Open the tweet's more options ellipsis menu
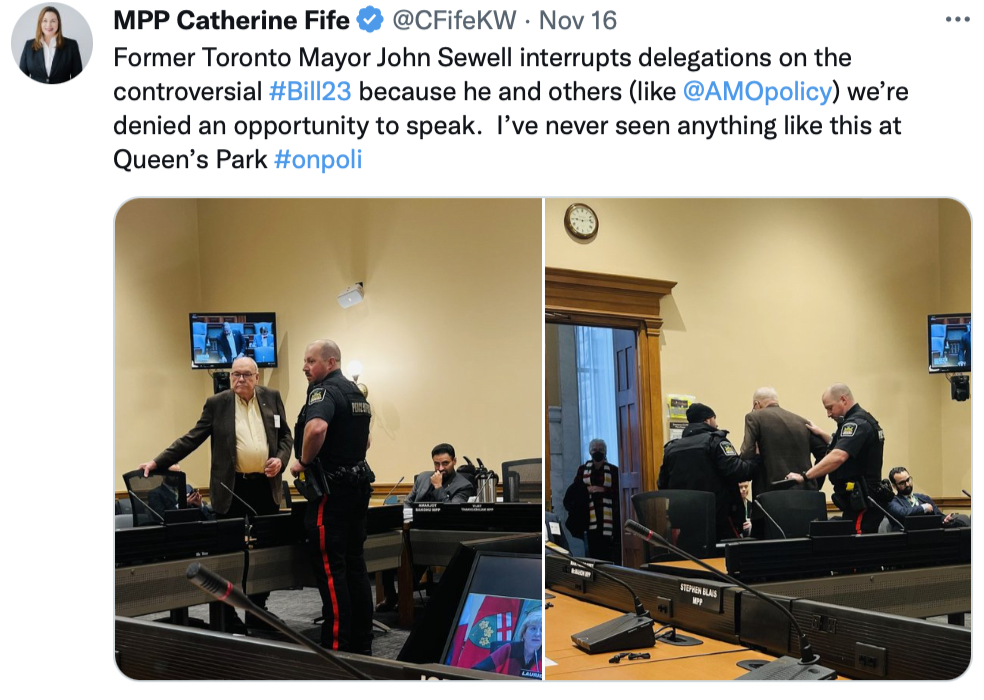Image resolution: width=984 pixels, height=700 pixels. [958, 19]
